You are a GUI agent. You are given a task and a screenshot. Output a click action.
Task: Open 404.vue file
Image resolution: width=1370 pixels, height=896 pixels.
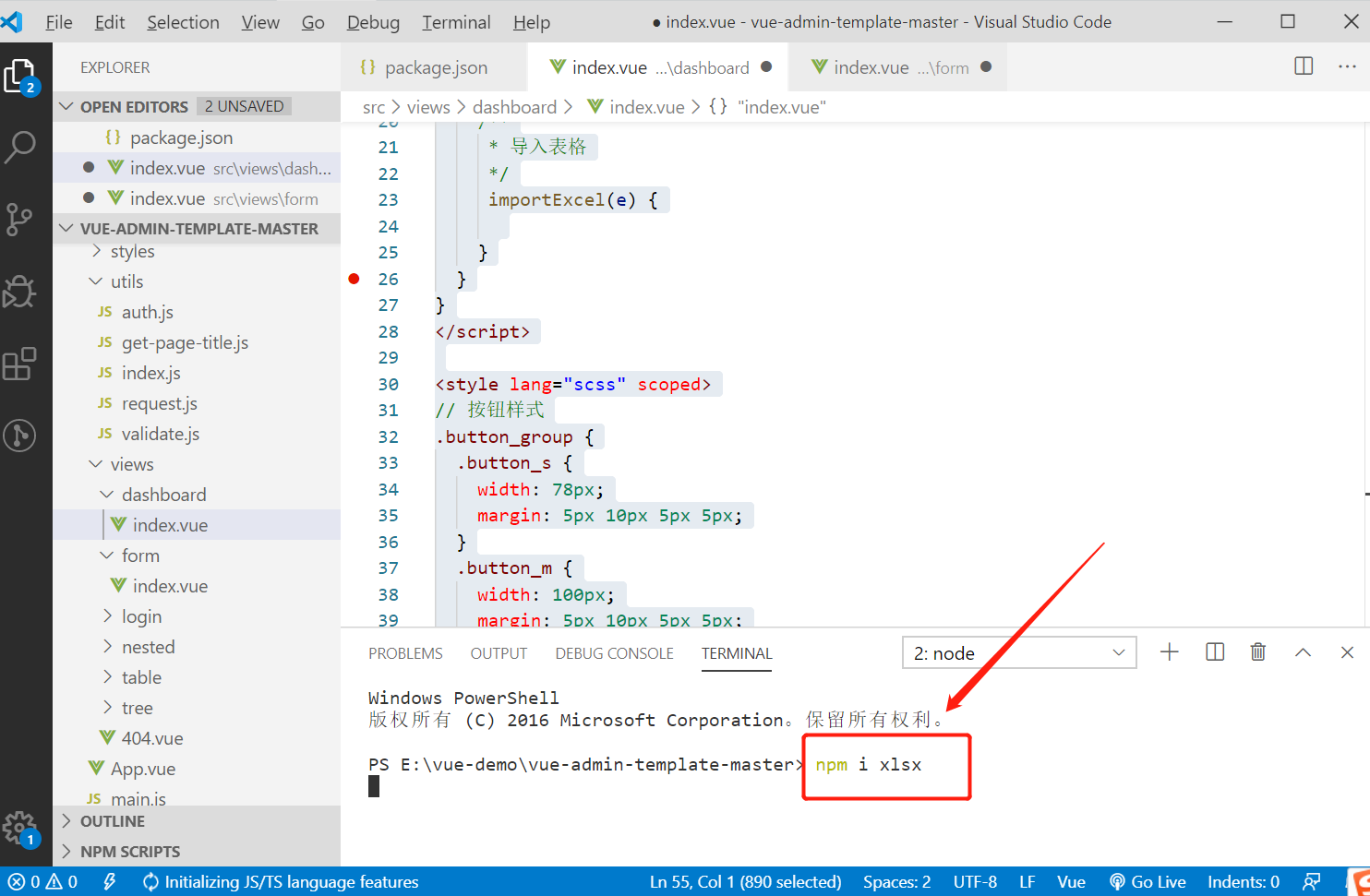197,738
